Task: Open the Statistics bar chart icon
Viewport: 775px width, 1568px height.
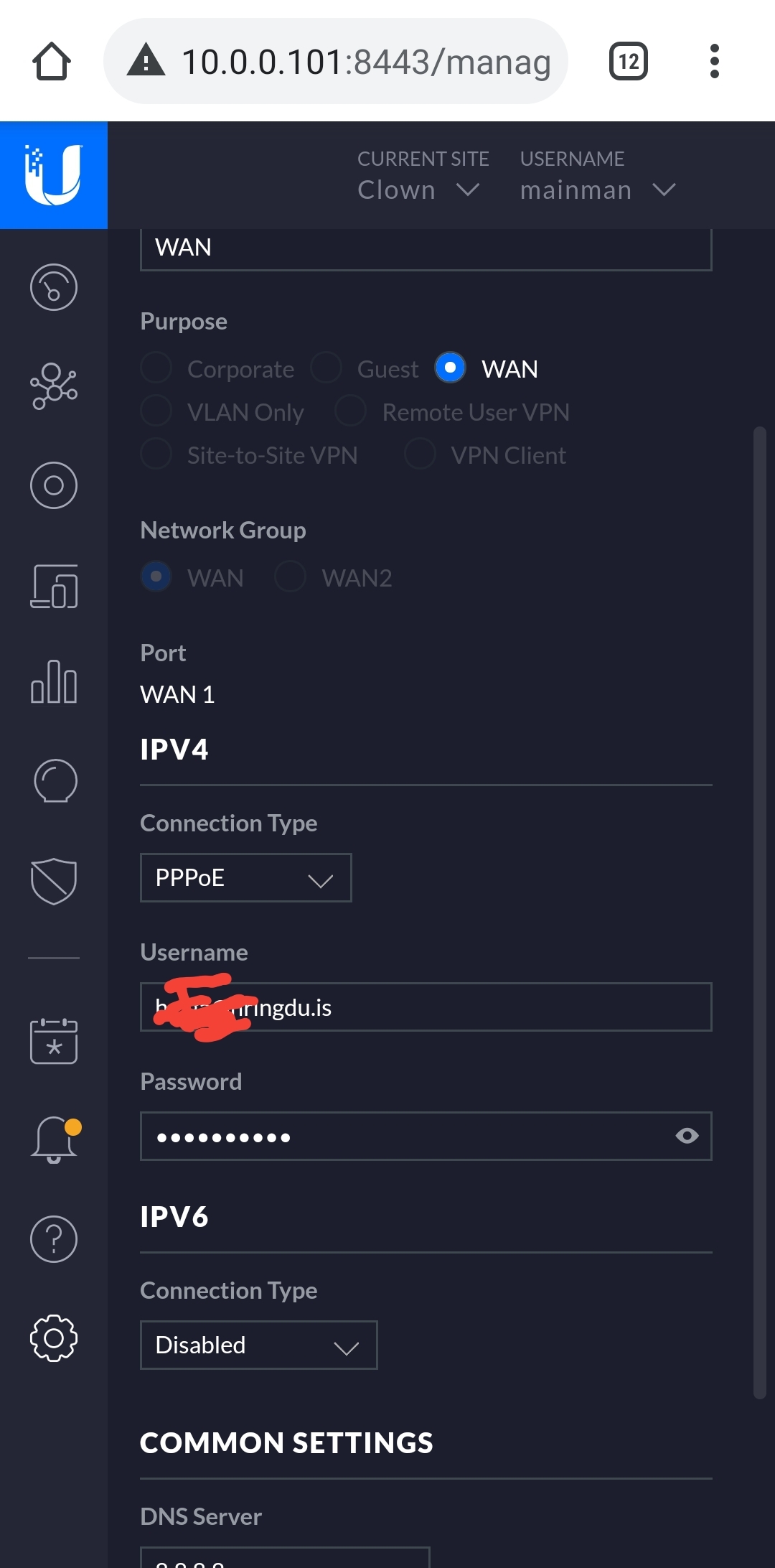Action: [x=54, y=681]
